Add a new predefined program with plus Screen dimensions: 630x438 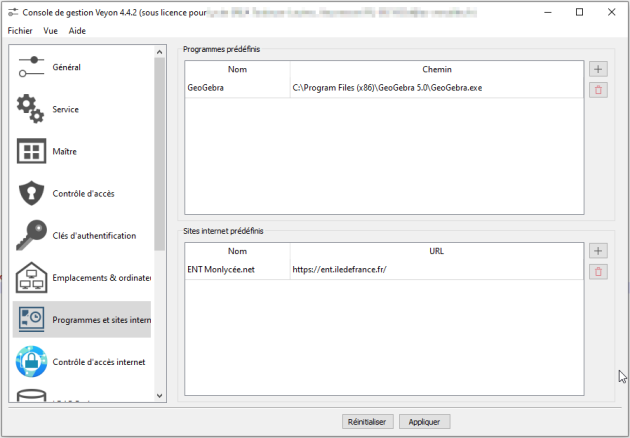pos(598,69)
